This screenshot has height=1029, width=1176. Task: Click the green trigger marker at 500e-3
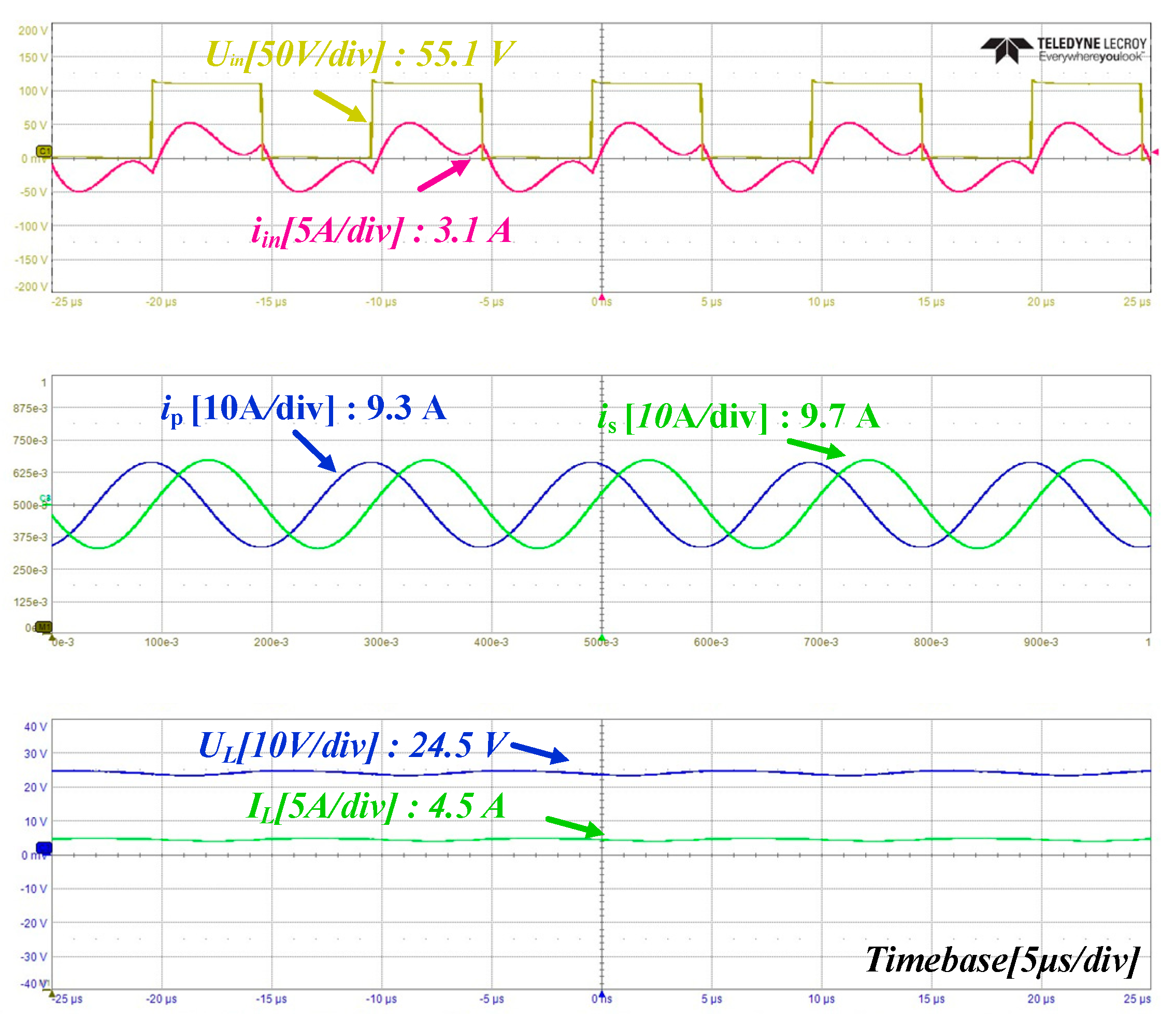click(602, 637)
